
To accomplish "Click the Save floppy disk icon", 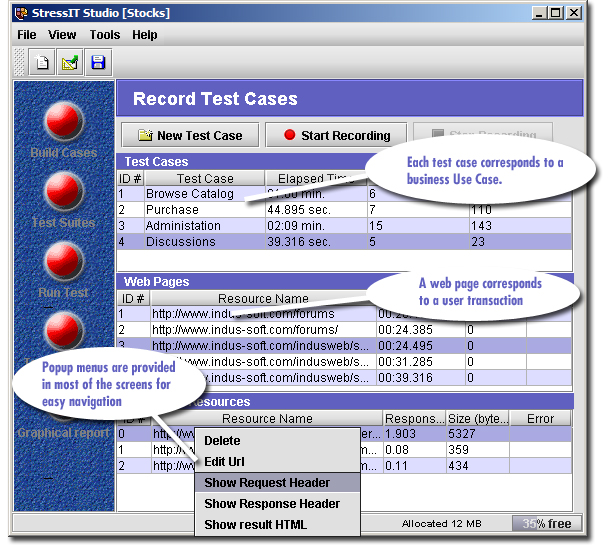I will coord(98,63).
